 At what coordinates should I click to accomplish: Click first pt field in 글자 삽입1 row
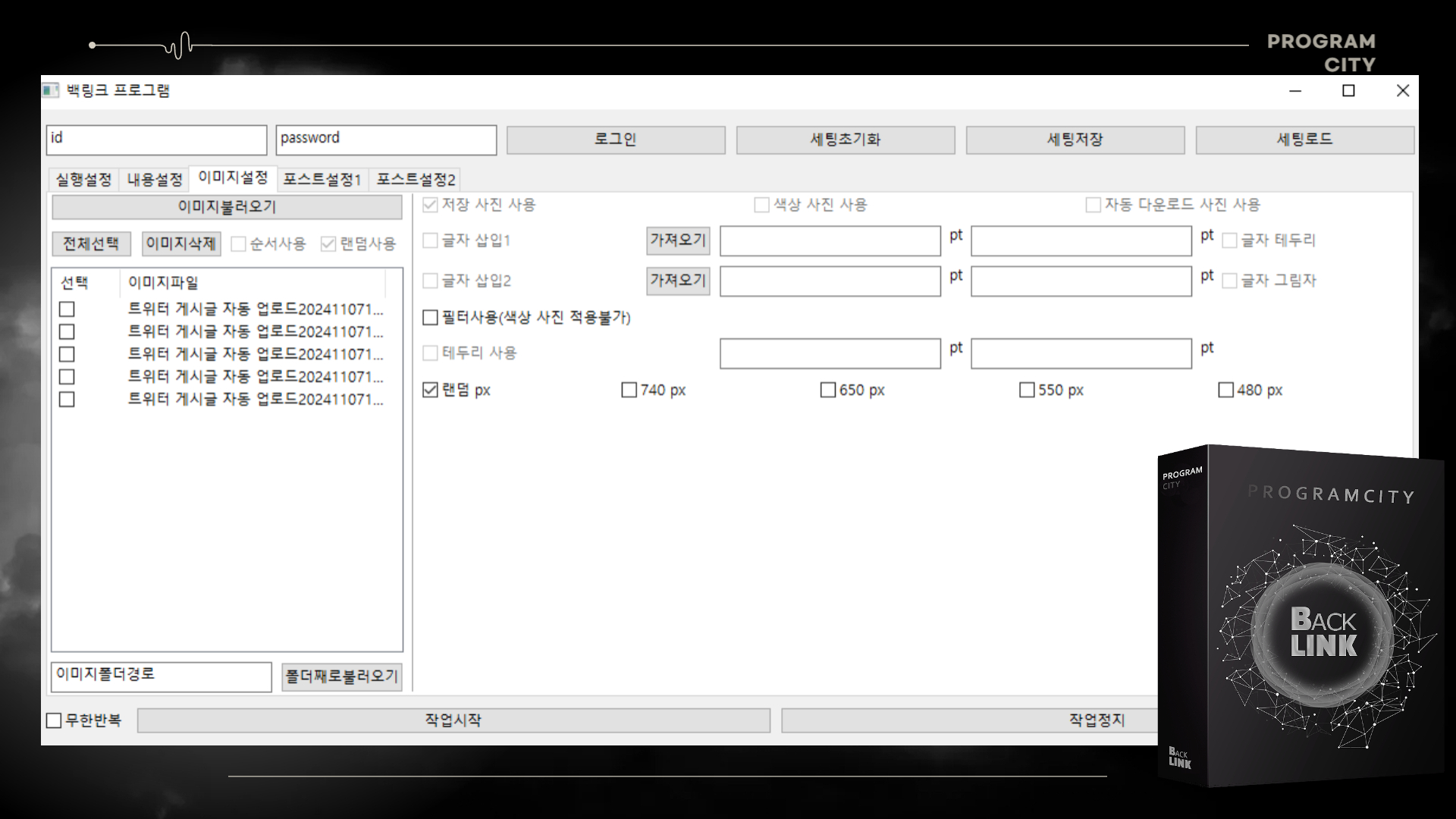click(x=830, y=241)
